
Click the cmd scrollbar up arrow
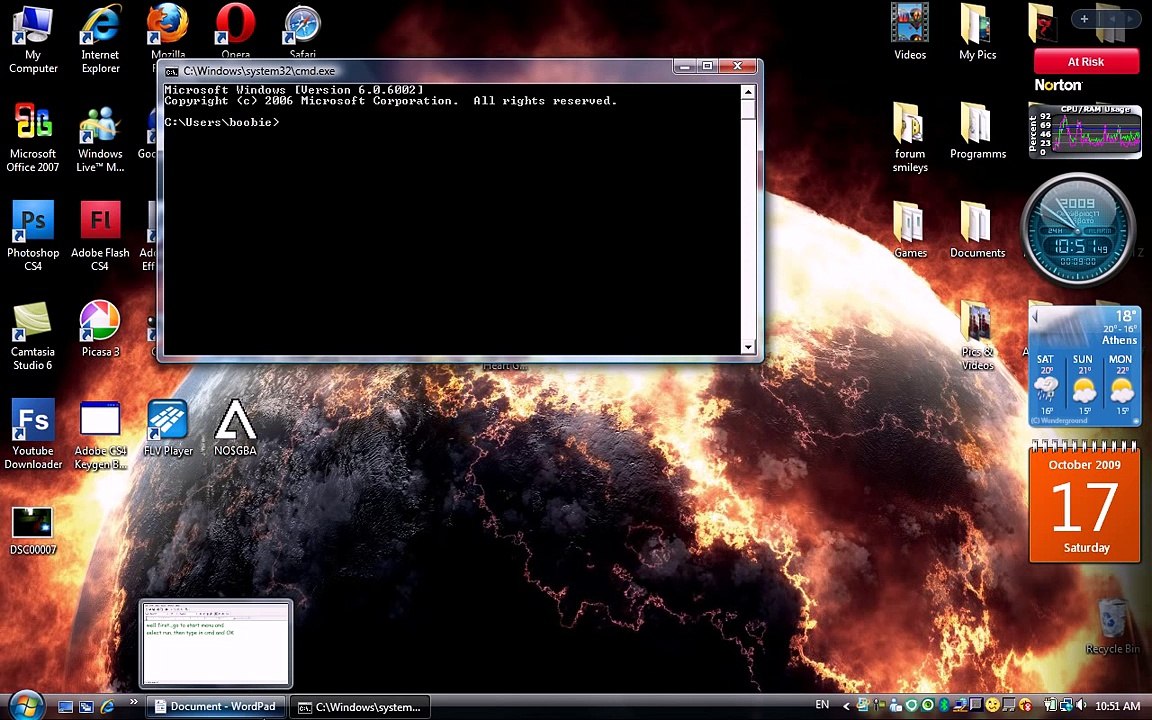coord(748,93)
